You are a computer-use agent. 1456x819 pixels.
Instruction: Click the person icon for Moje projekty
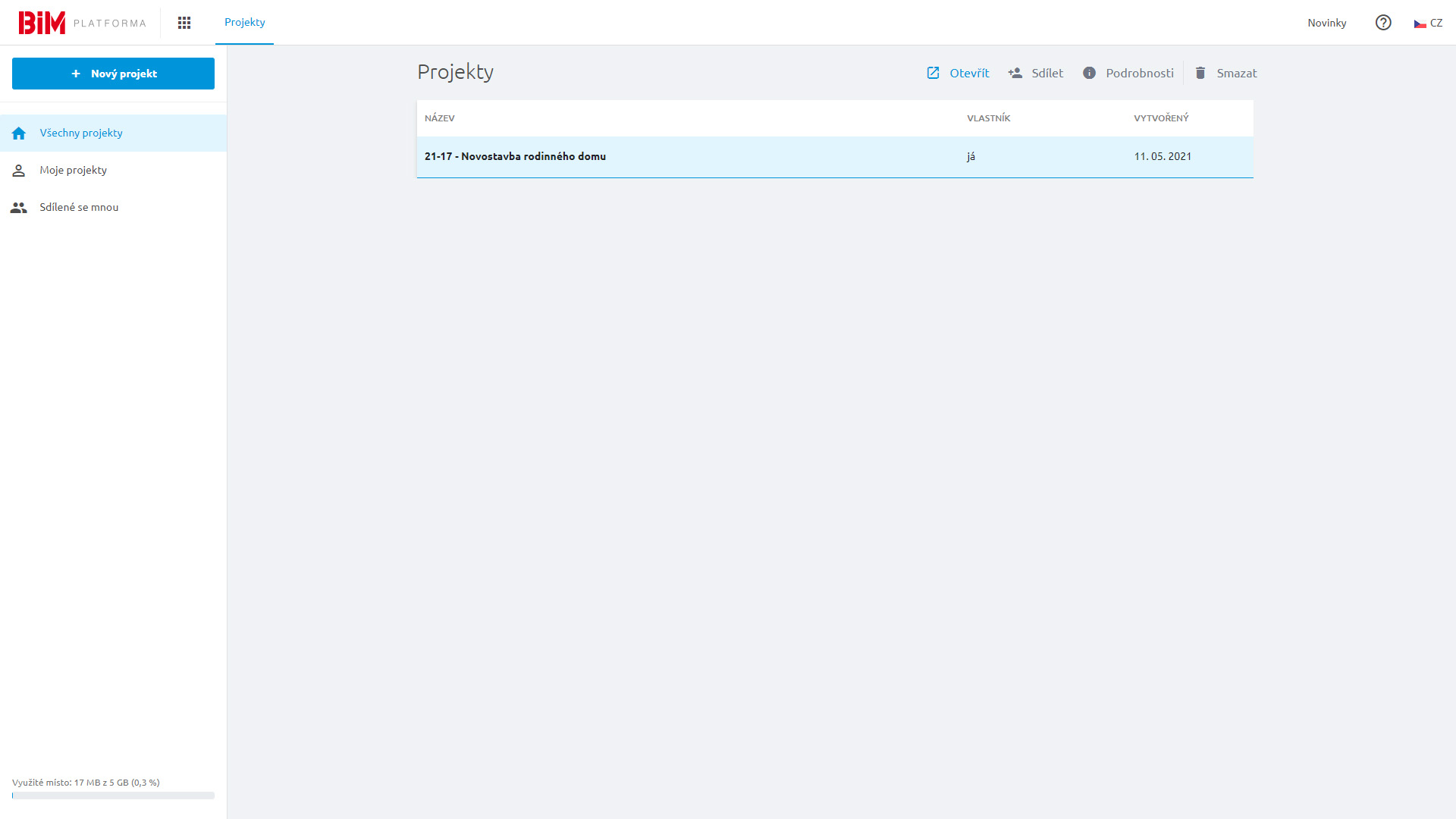click(19, 171)
